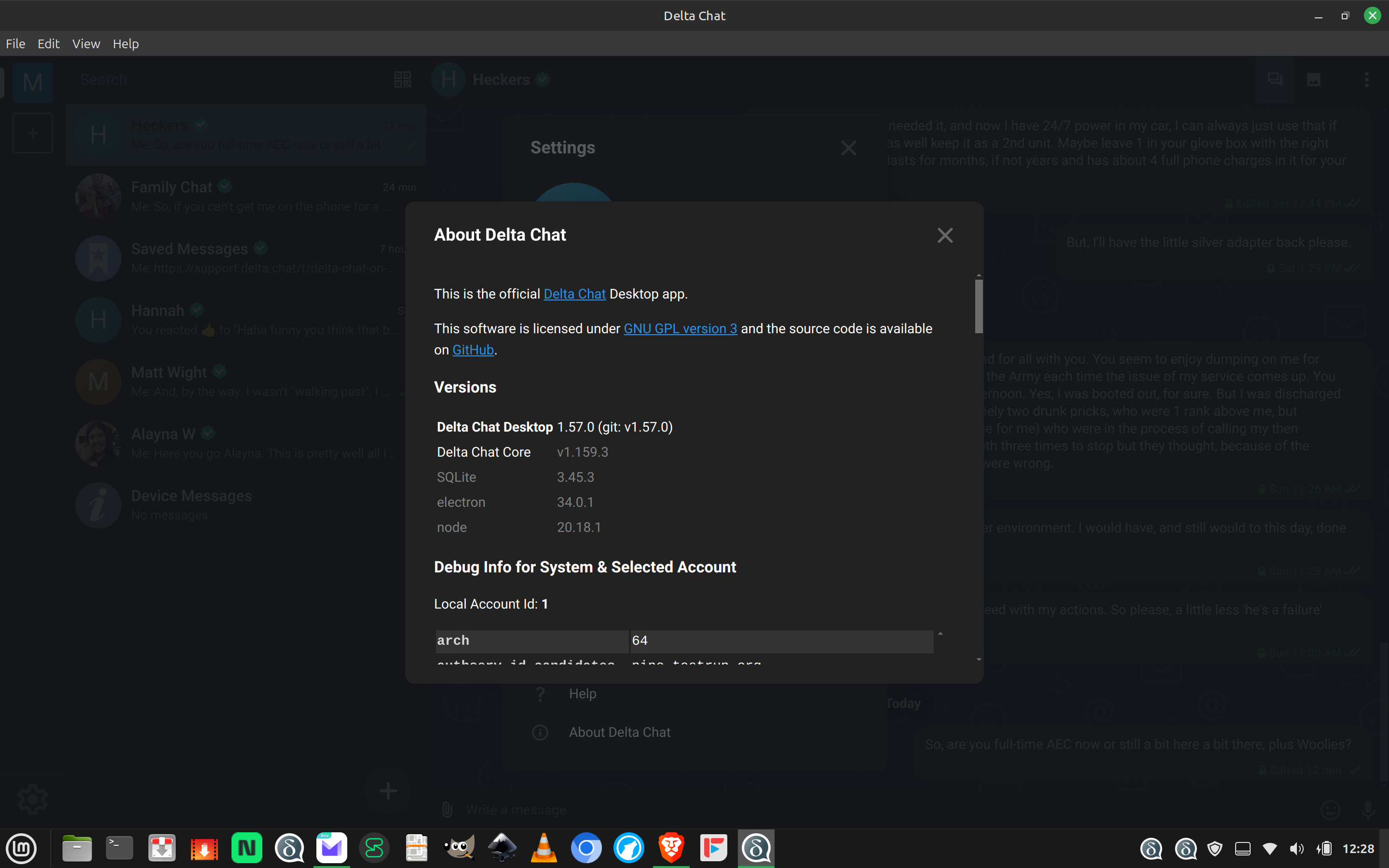1389x868 pixels.
Task: Close the About Delta Chat dialog
Action: (x=945, y=235)
